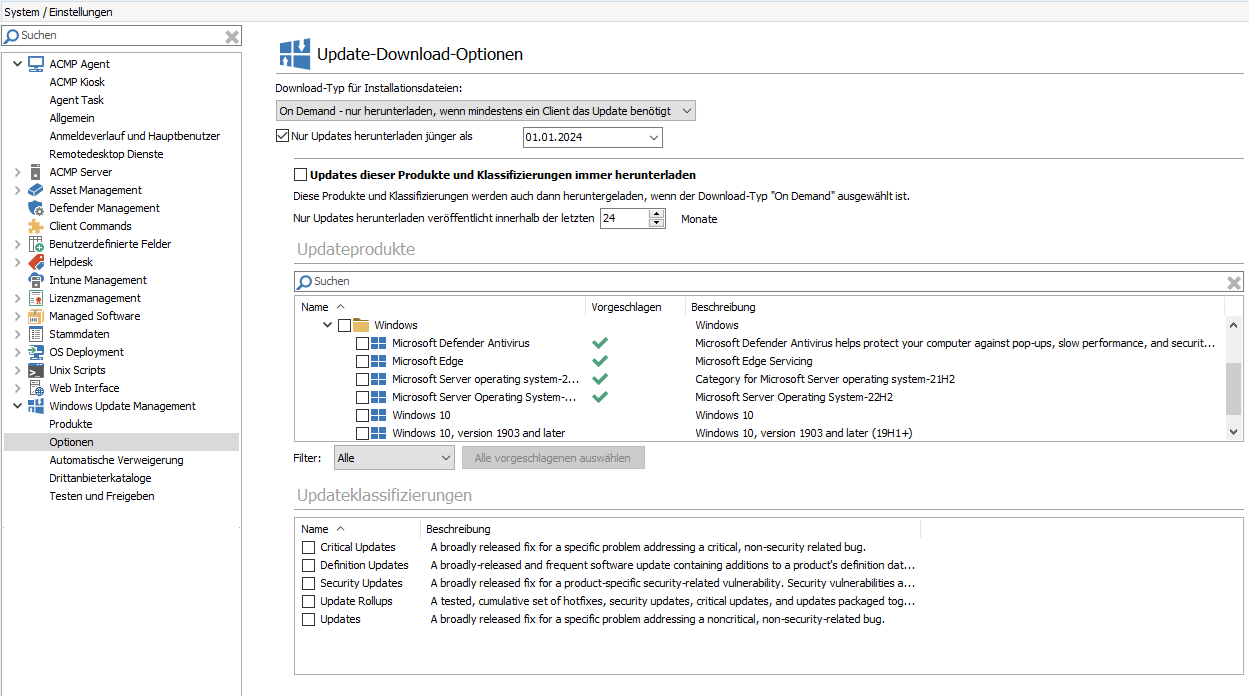
Task: Enable Updates dieser Produkte immer herunterladen
Action: pyautogui.click(x=301, y=175)
